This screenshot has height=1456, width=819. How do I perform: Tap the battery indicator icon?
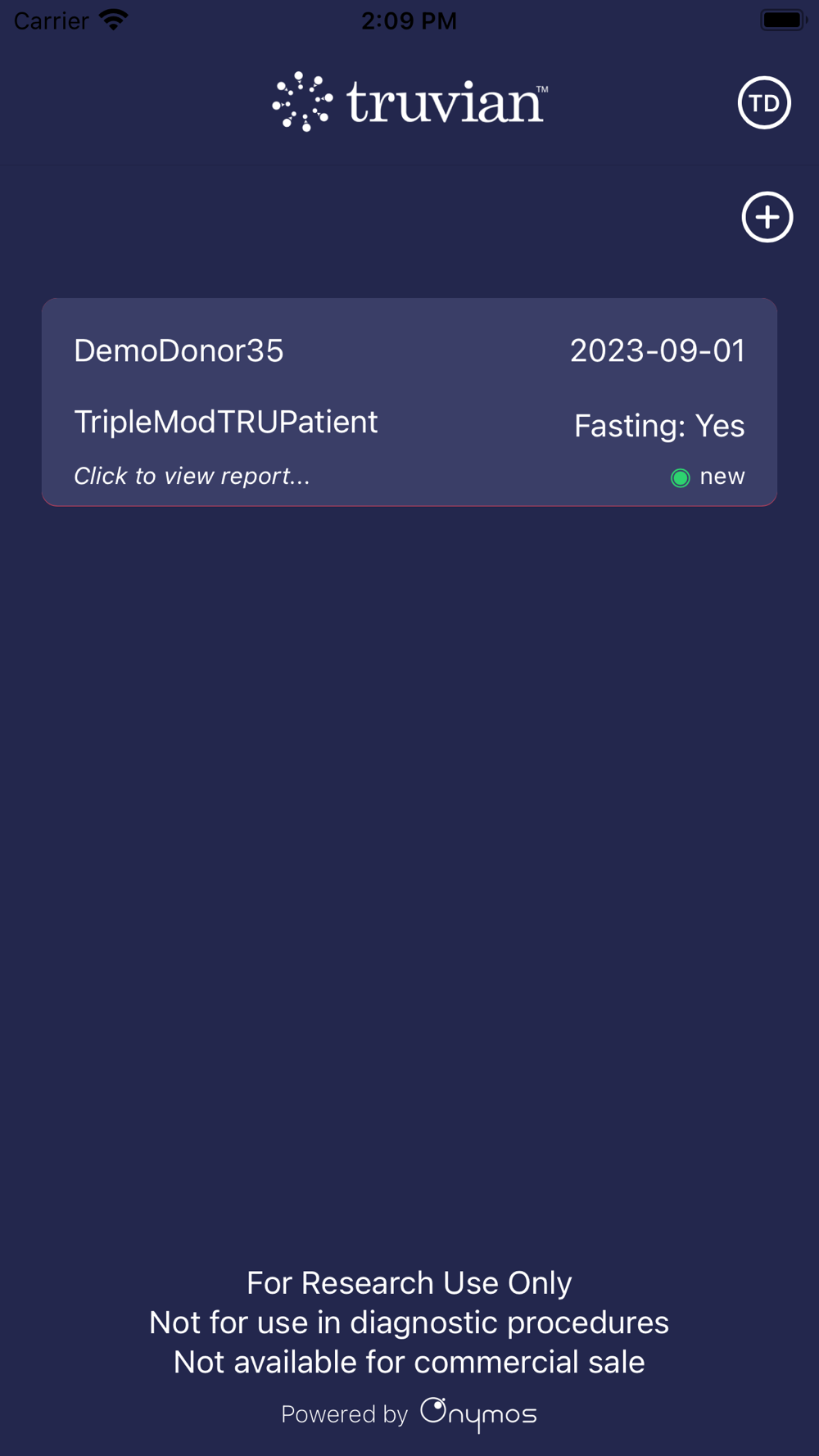click(x=784, y=20)
